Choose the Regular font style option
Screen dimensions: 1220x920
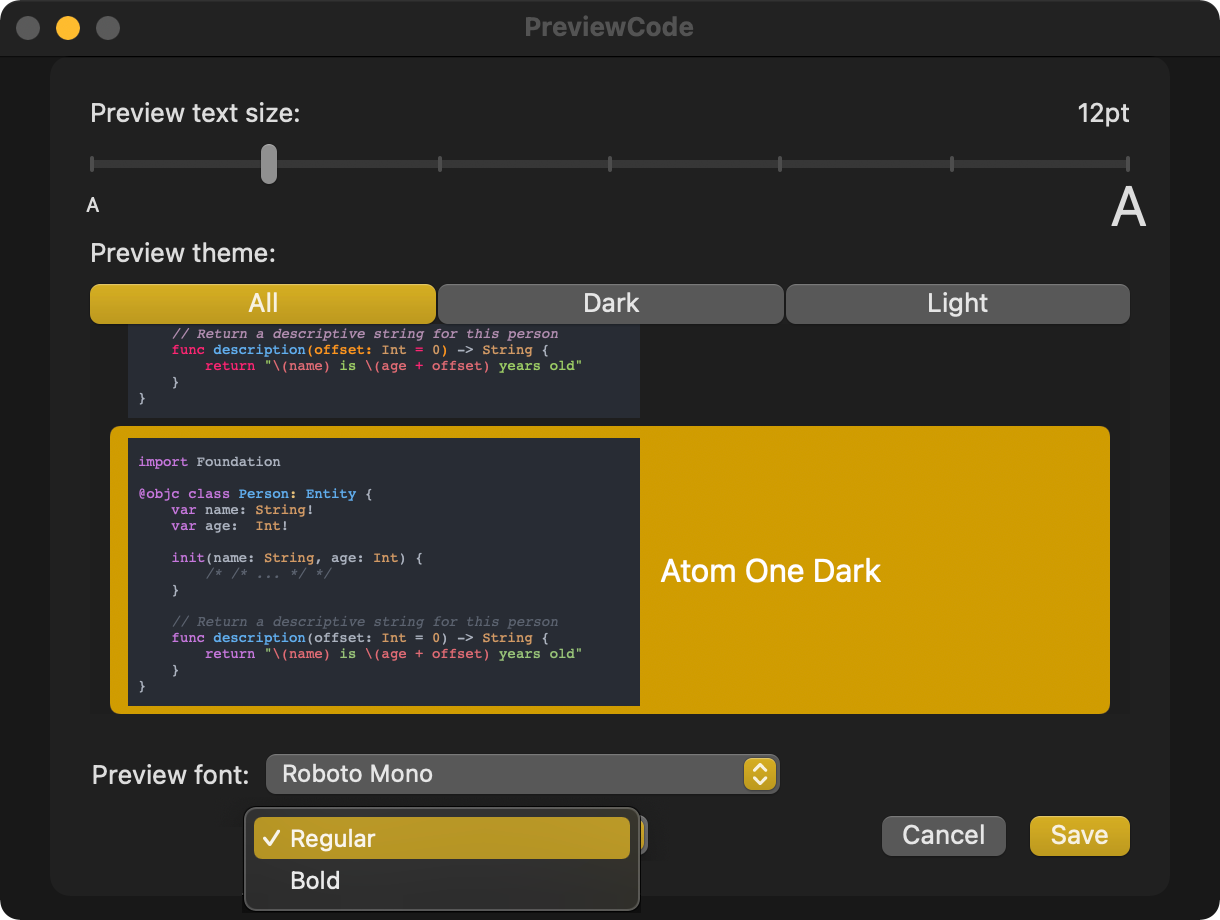[333, 839]
